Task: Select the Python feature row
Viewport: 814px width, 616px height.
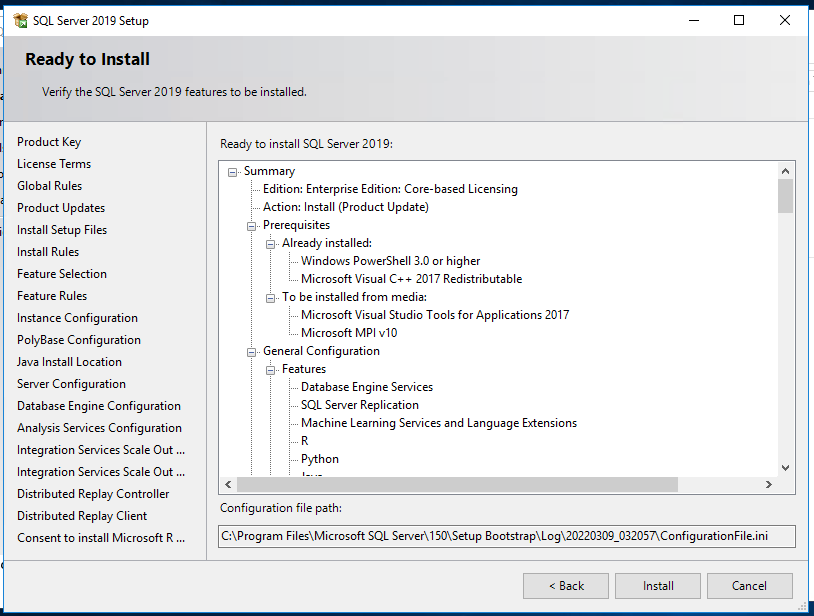Action: [x=320, y=459]
